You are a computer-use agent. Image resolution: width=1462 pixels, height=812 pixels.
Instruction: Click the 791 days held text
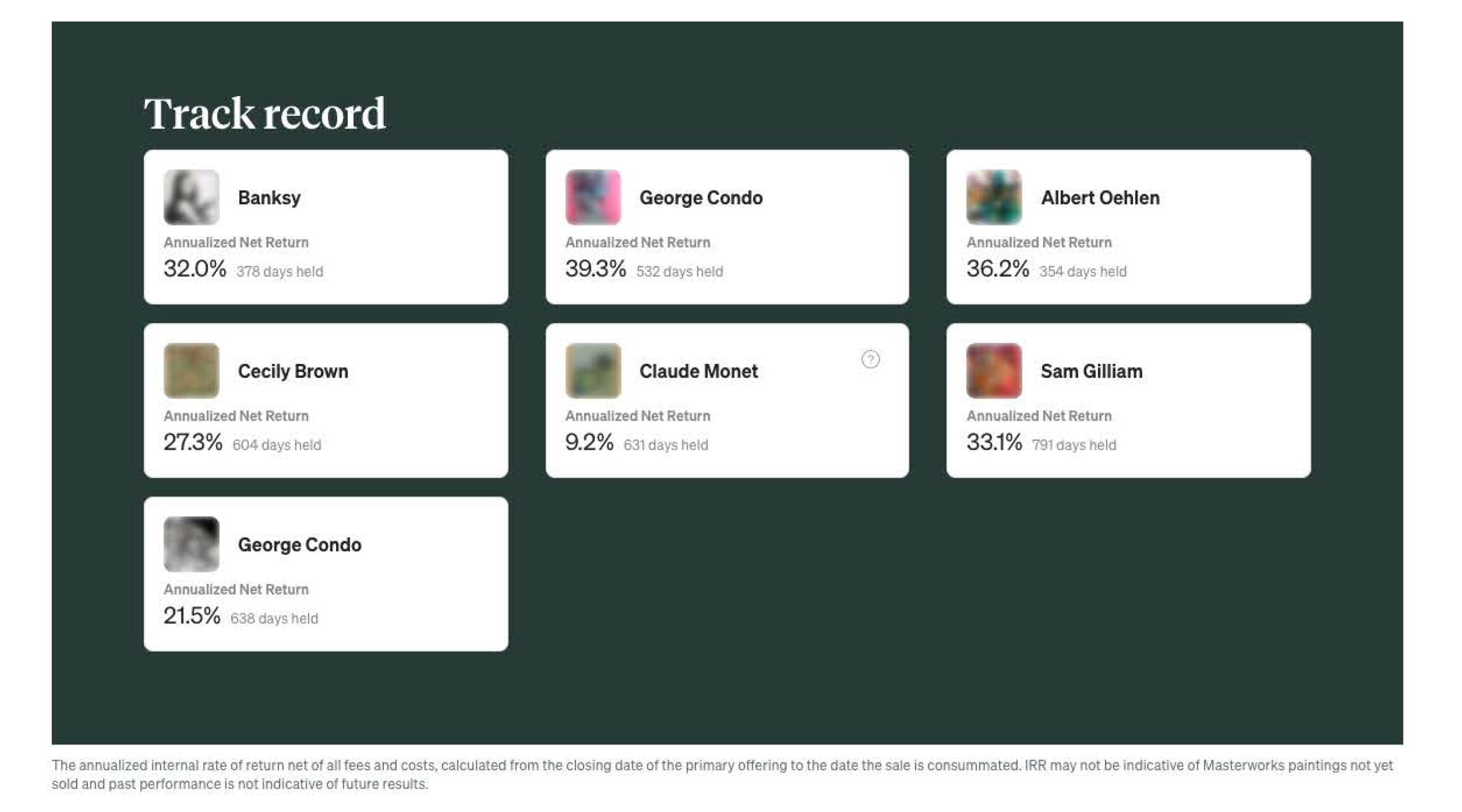coord(1074,445)
